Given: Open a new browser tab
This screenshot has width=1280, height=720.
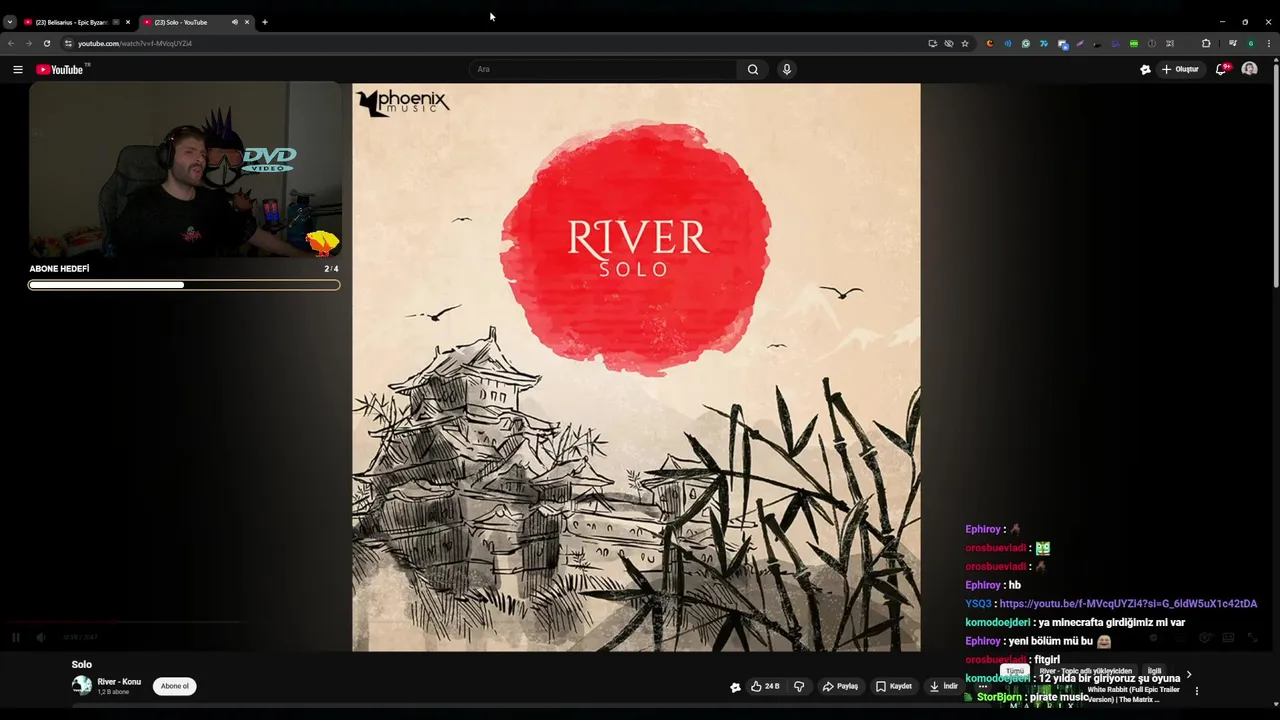Looking at the screenshot, I should point(265,22).
